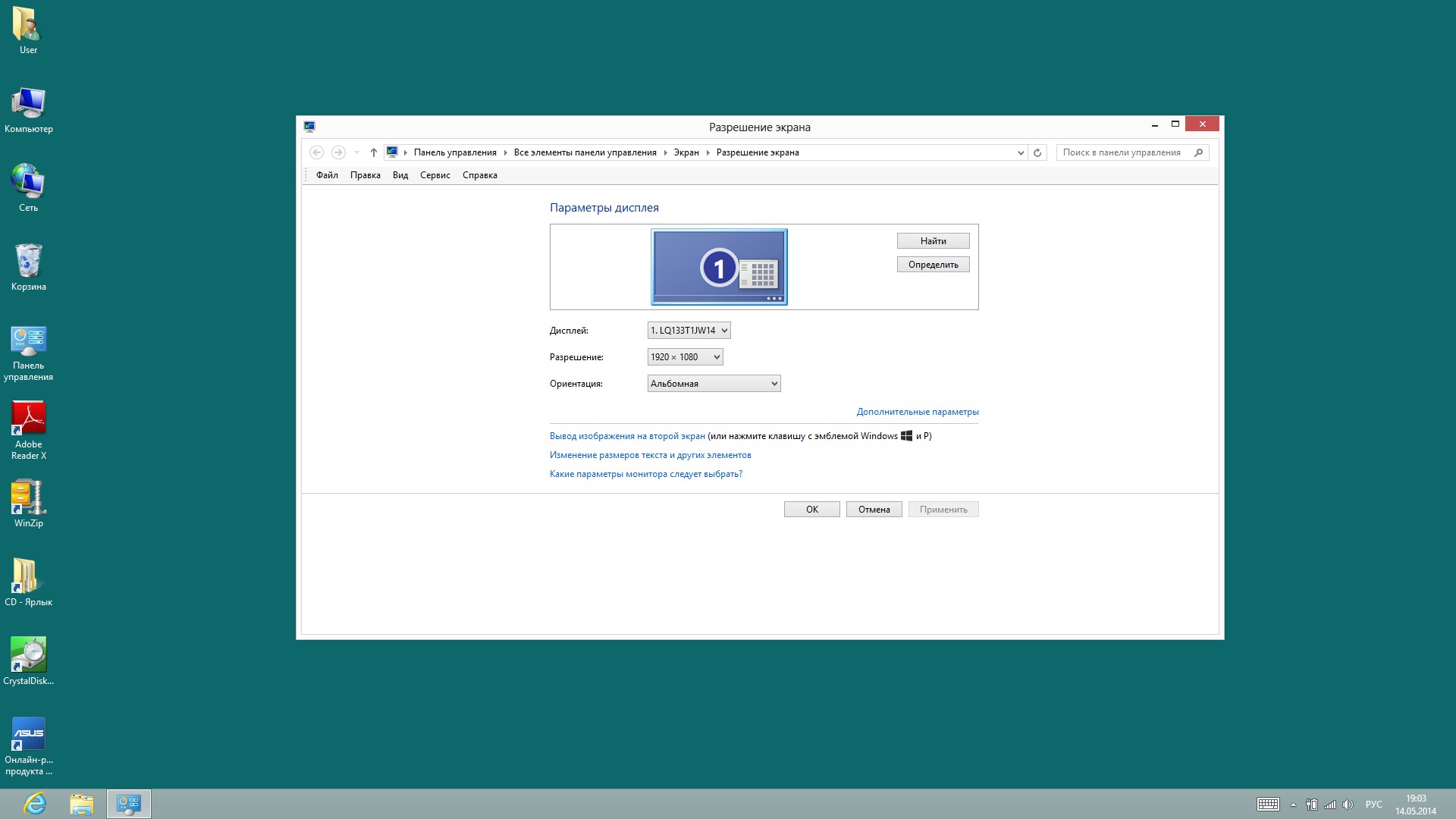Viewport: 1456px width, 819px height.
Task: Select the monitor 1 display thumbnail
Action: (x=718, y=267)
